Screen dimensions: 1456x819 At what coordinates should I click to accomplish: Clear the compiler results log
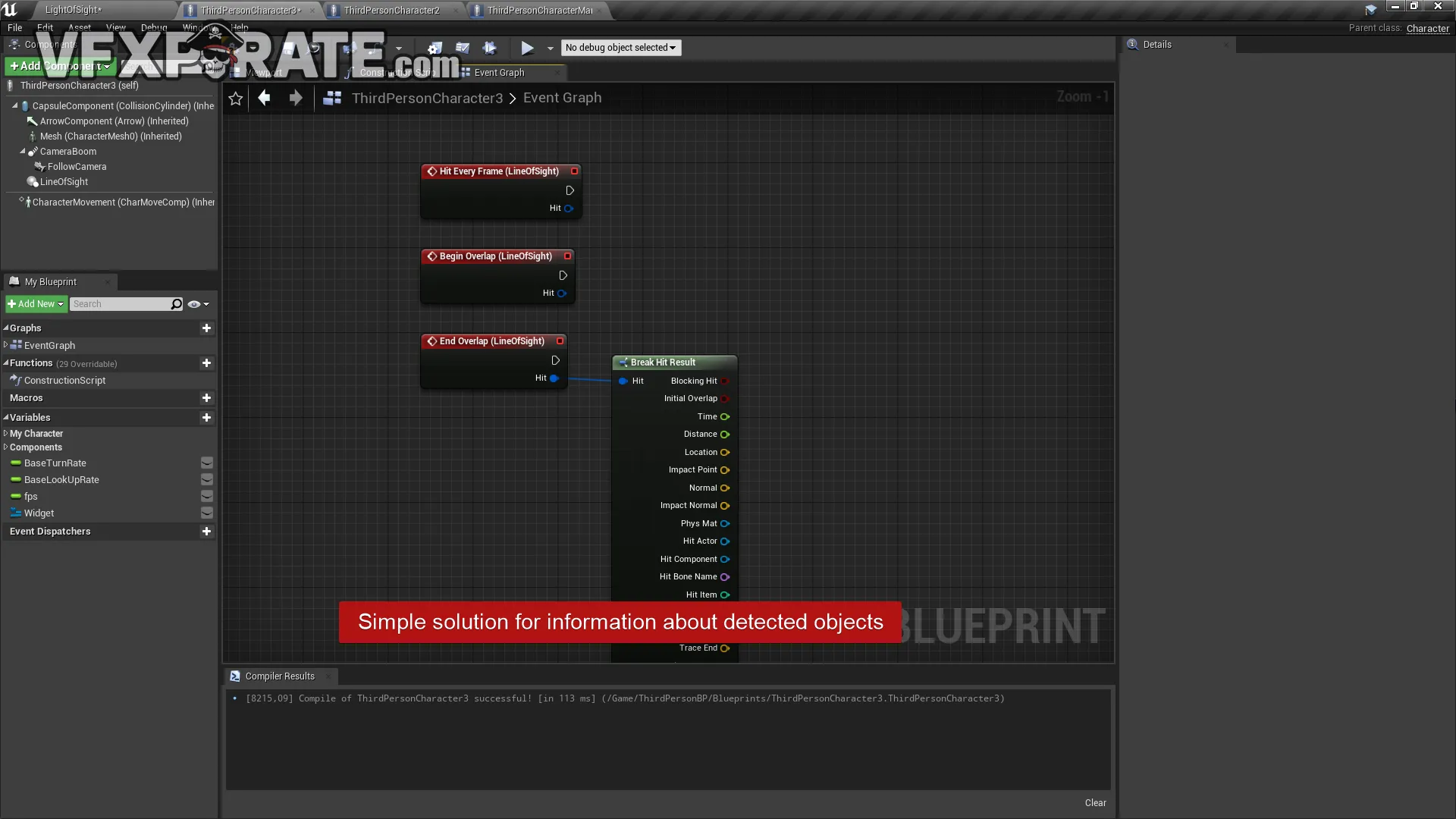(x=1095, y=803)
